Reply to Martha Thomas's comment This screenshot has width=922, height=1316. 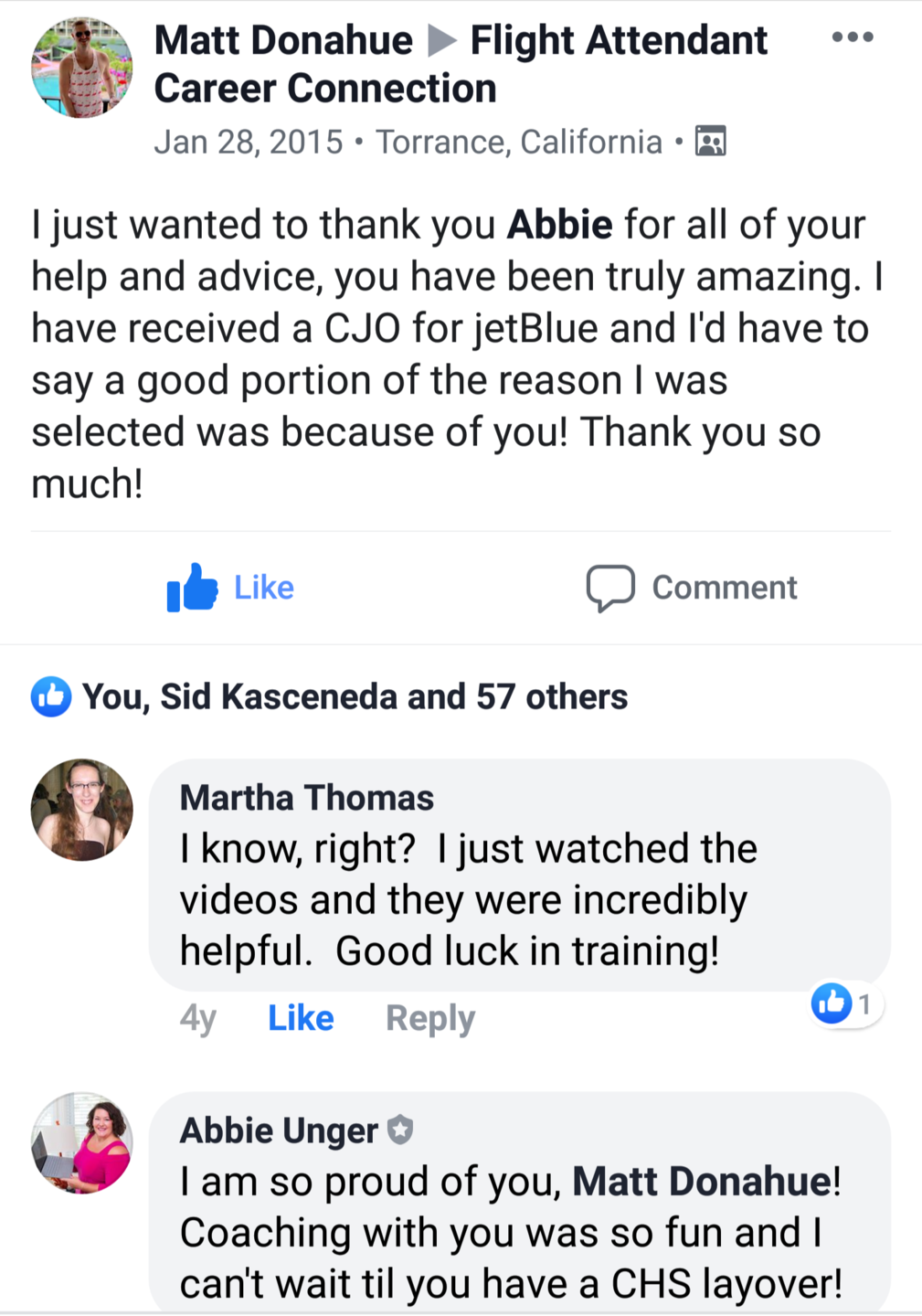click(430, 1018)
